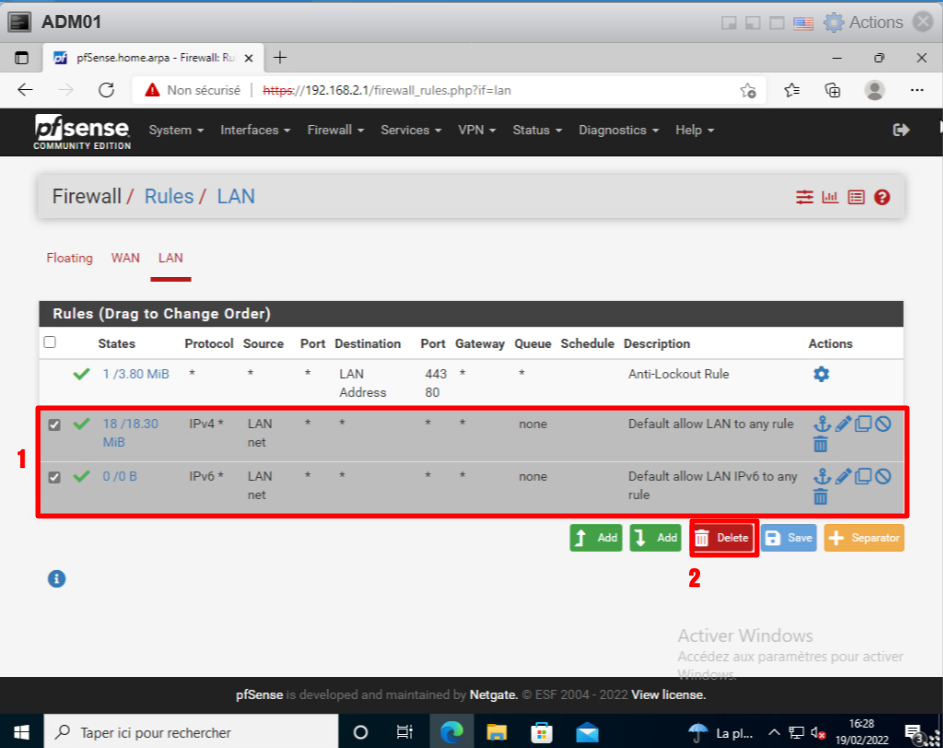Toggle the select-all checkbox in table header
943x748 pixels.
(50, 342)
